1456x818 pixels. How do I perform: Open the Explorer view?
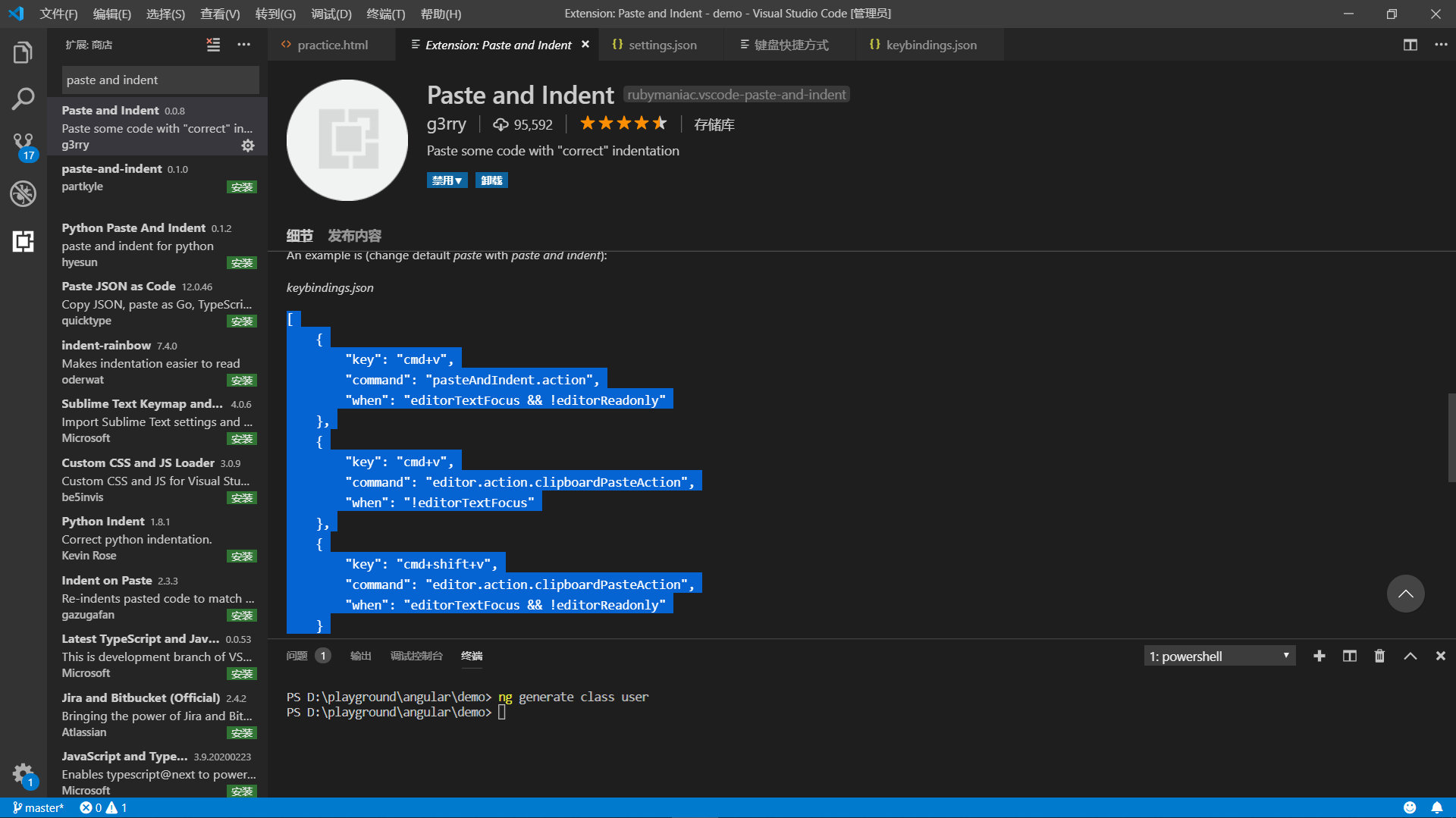[x=23, y=52]
